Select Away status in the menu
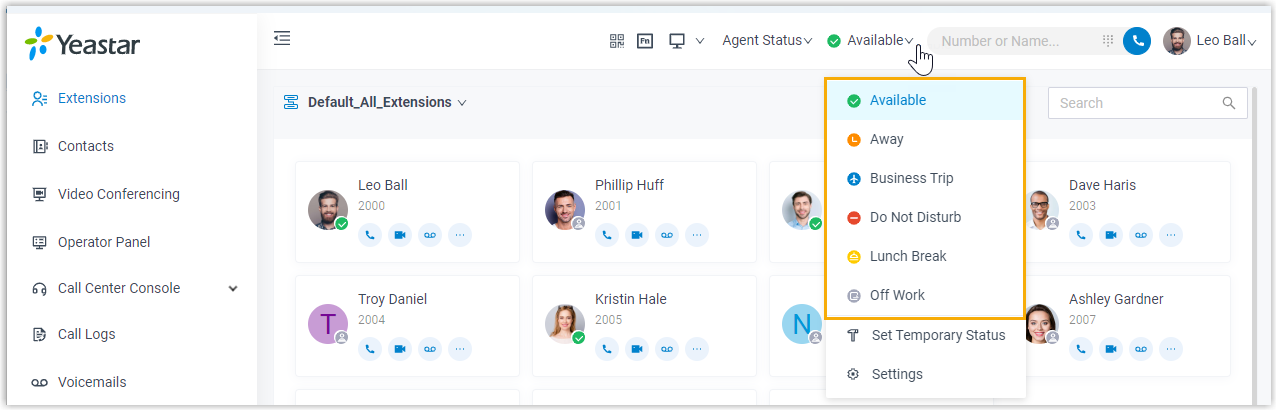Image resolution: width=1277 pixels, height=411 pixels. click(x=925, y=139)
